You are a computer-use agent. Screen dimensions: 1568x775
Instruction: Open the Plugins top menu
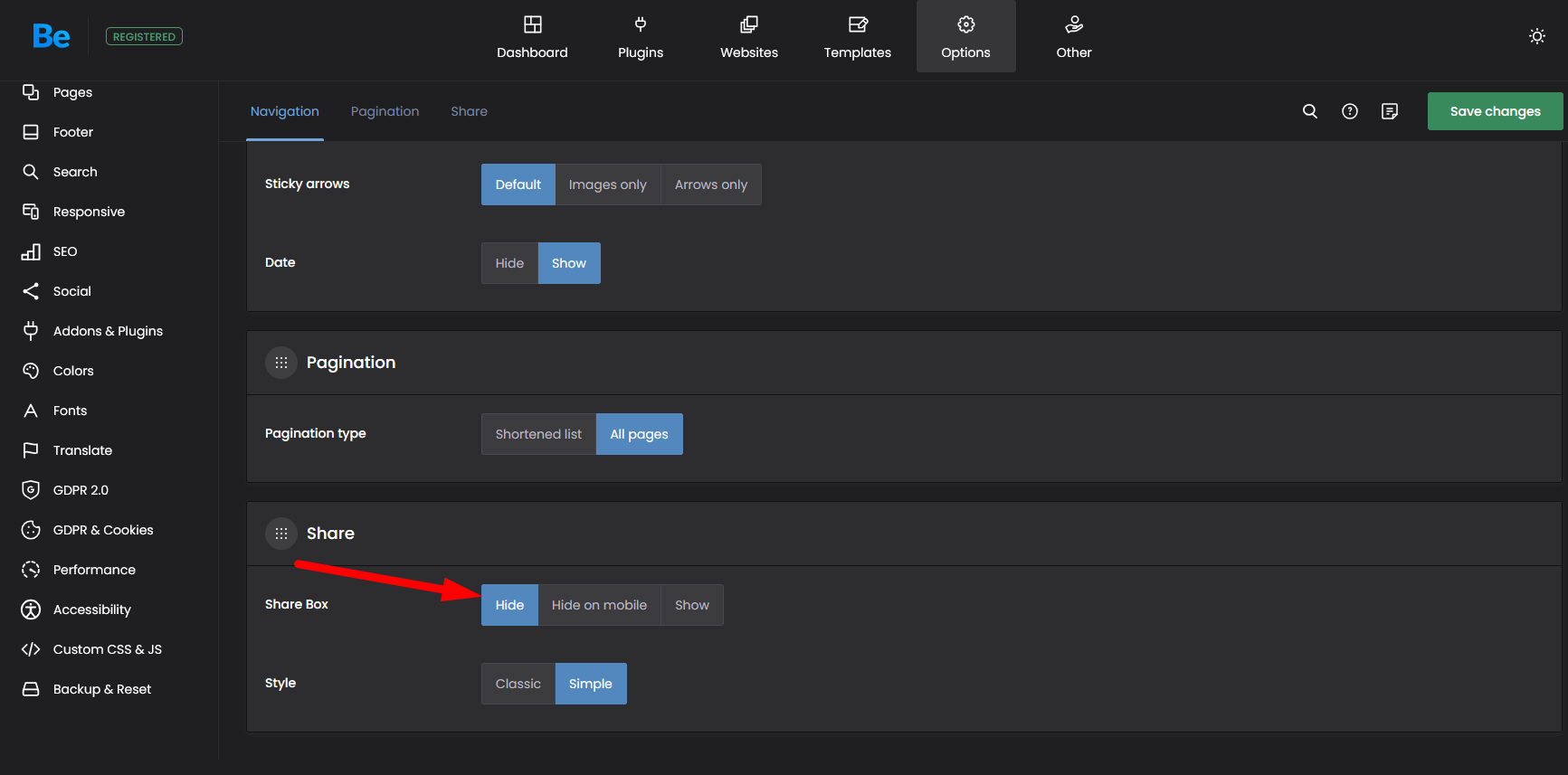(640, 36)
